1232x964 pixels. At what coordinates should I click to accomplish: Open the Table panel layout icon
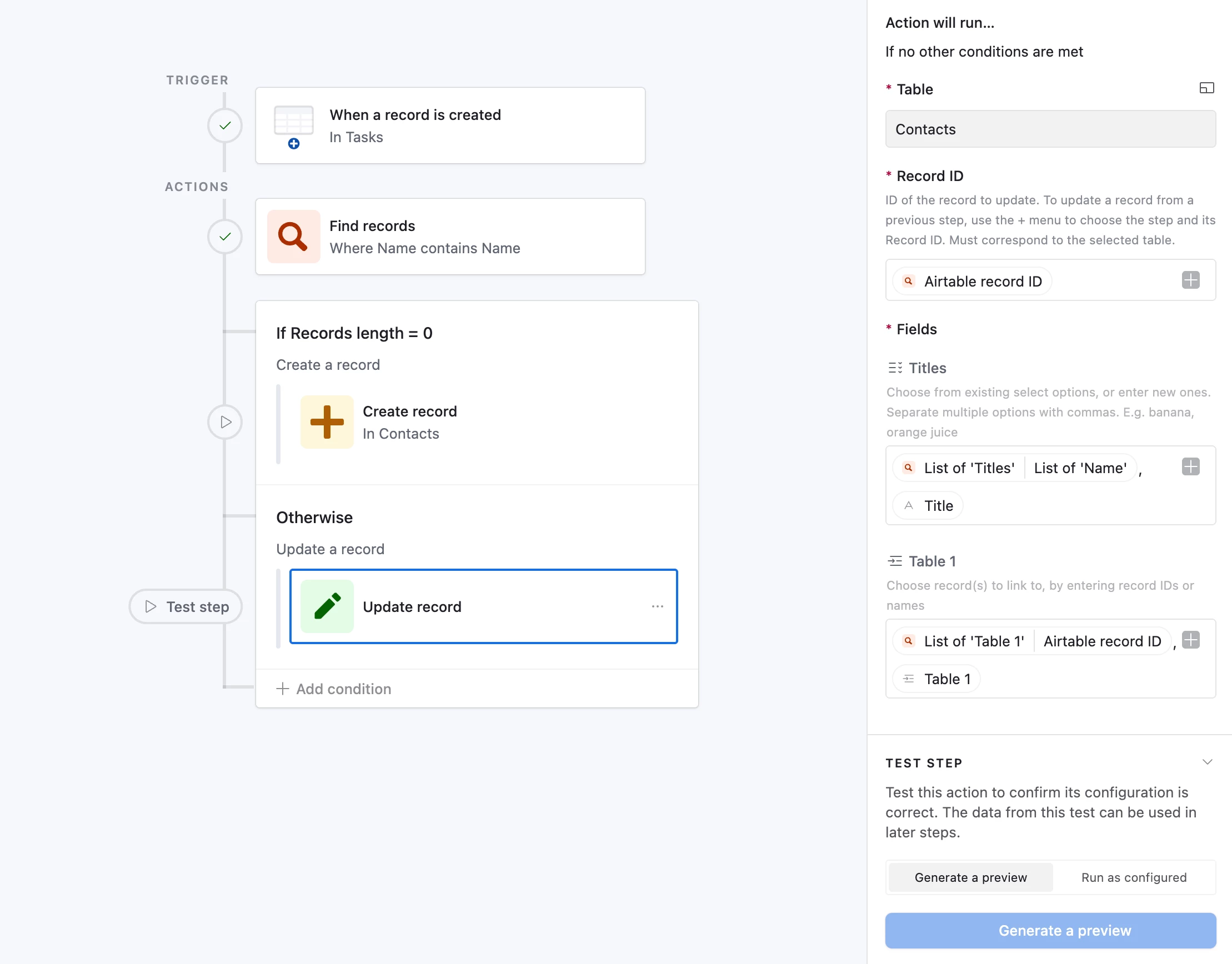tap(1206, 88)
